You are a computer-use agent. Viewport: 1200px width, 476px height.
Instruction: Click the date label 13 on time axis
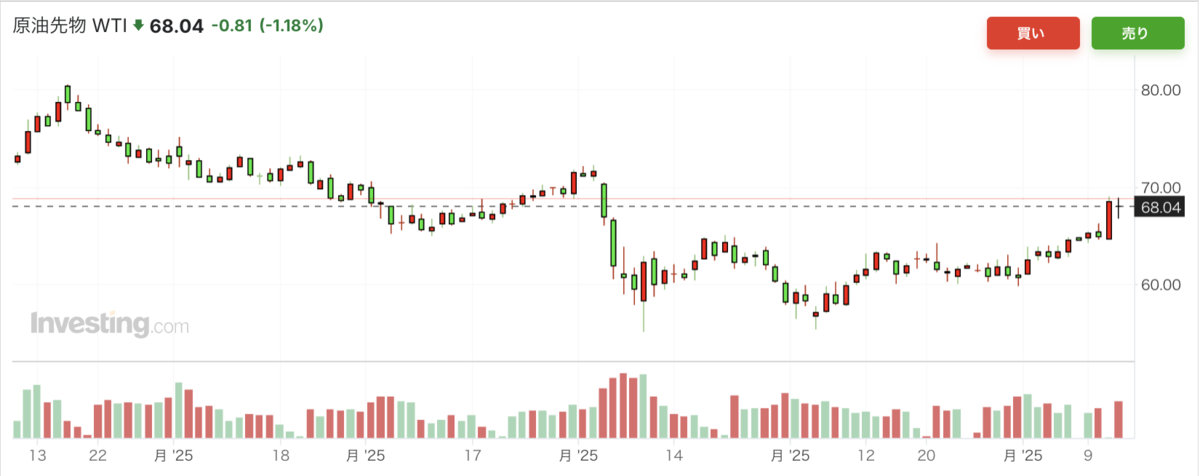click(37, 454)
